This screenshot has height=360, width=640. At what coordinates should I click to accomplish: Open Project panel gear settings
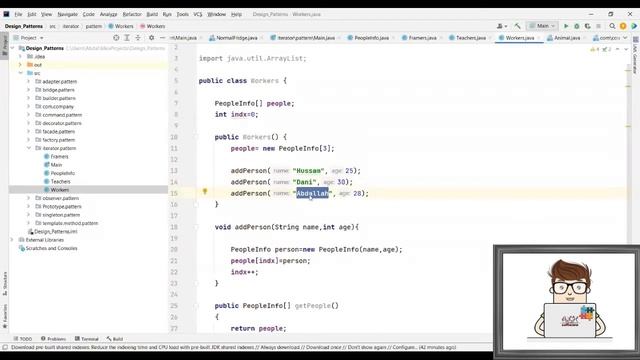tap(151, 38)
